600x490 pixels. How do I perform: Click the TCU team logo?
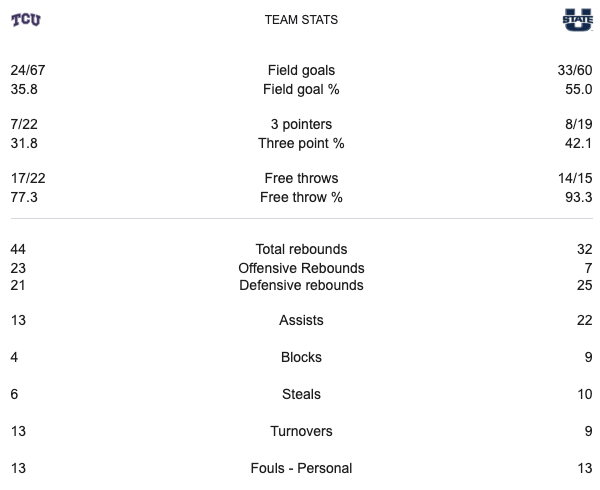point(26,19)
